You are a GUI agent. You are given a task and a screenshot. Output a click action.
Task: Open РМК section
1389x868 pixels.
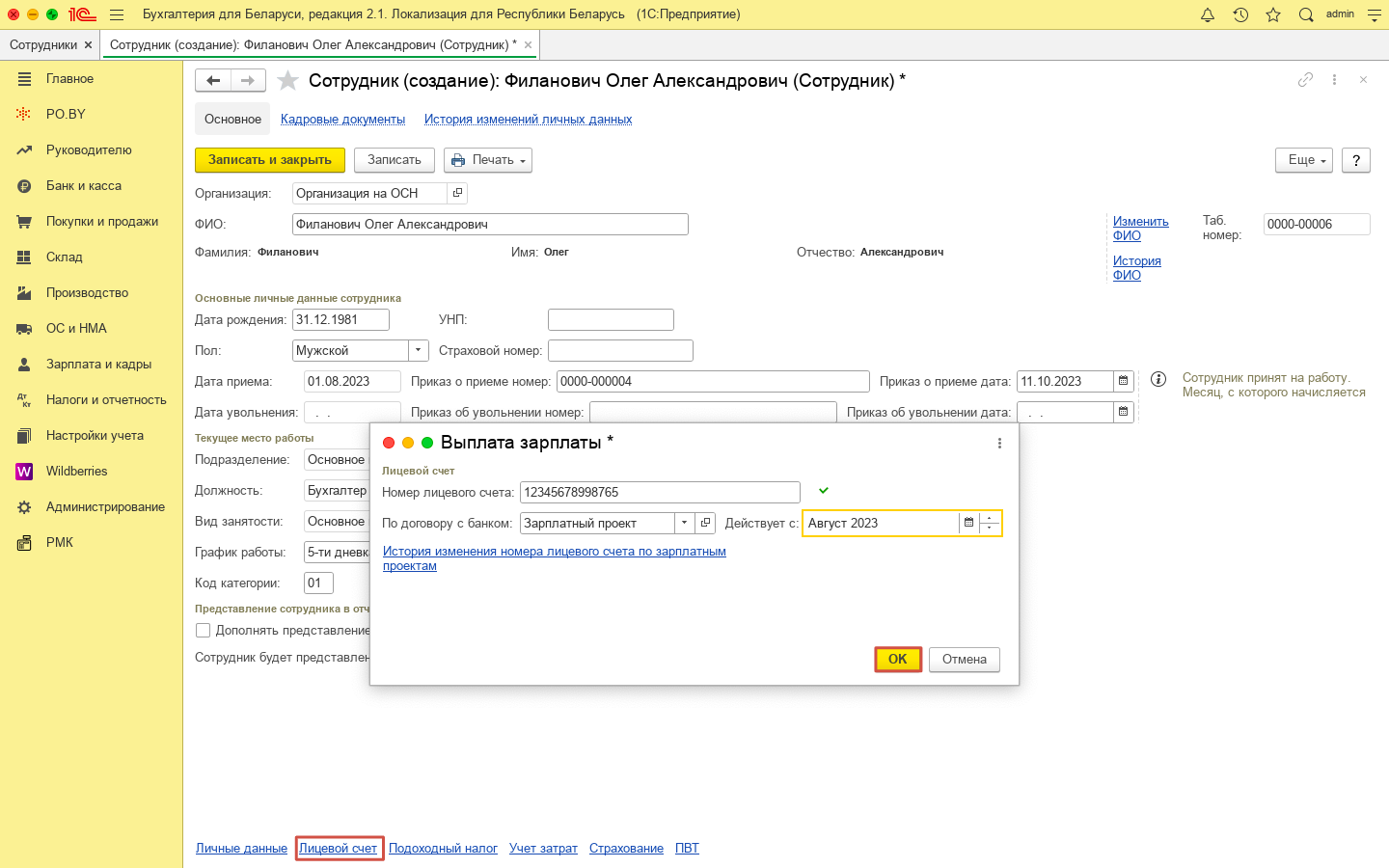coord(92,542)
